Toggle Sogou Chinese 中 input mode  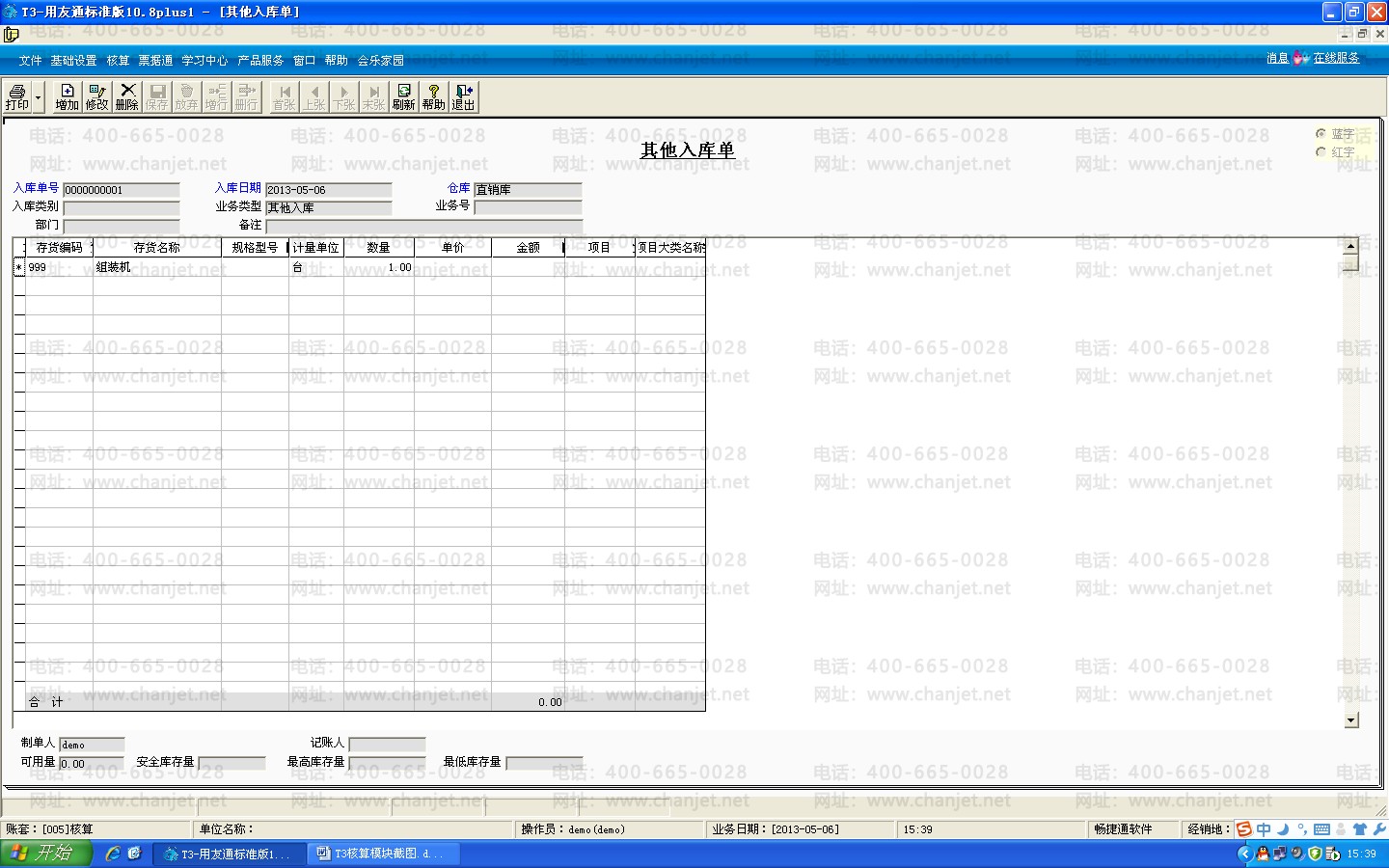point(1264,829)
